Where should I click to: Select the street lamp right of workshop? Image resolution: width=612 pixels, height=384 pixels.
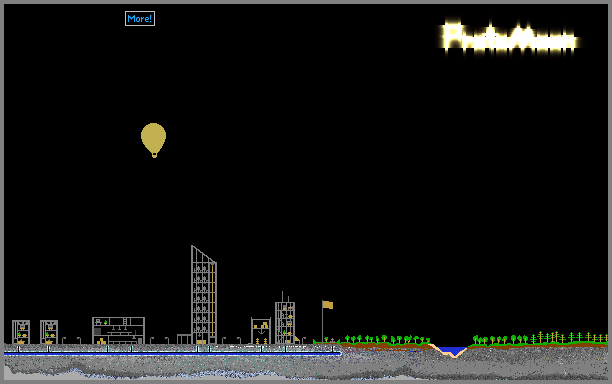pyautogui.click(x=151, y=340)
